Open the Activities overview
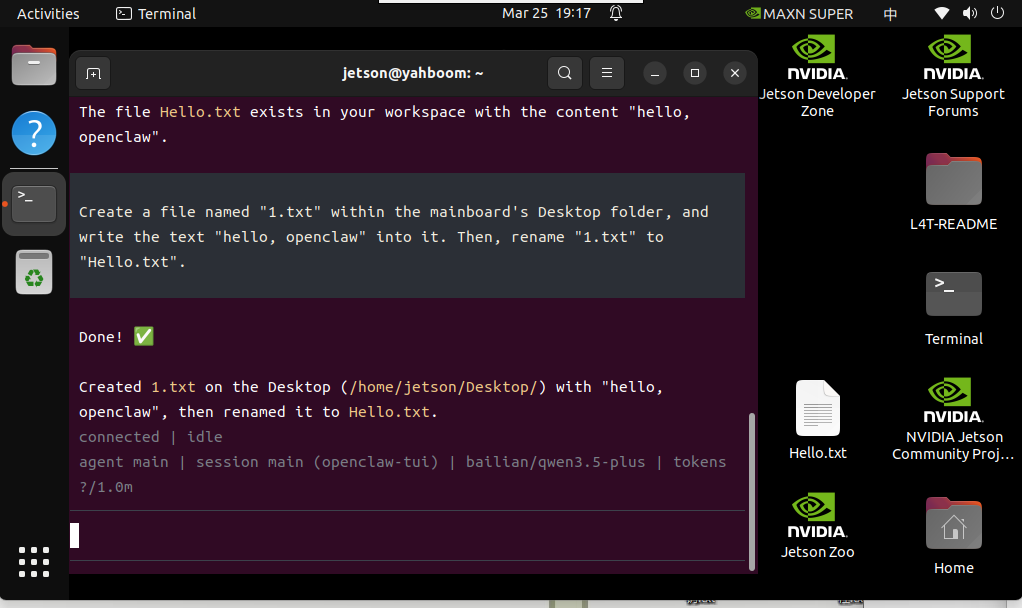 coord(48,14)
